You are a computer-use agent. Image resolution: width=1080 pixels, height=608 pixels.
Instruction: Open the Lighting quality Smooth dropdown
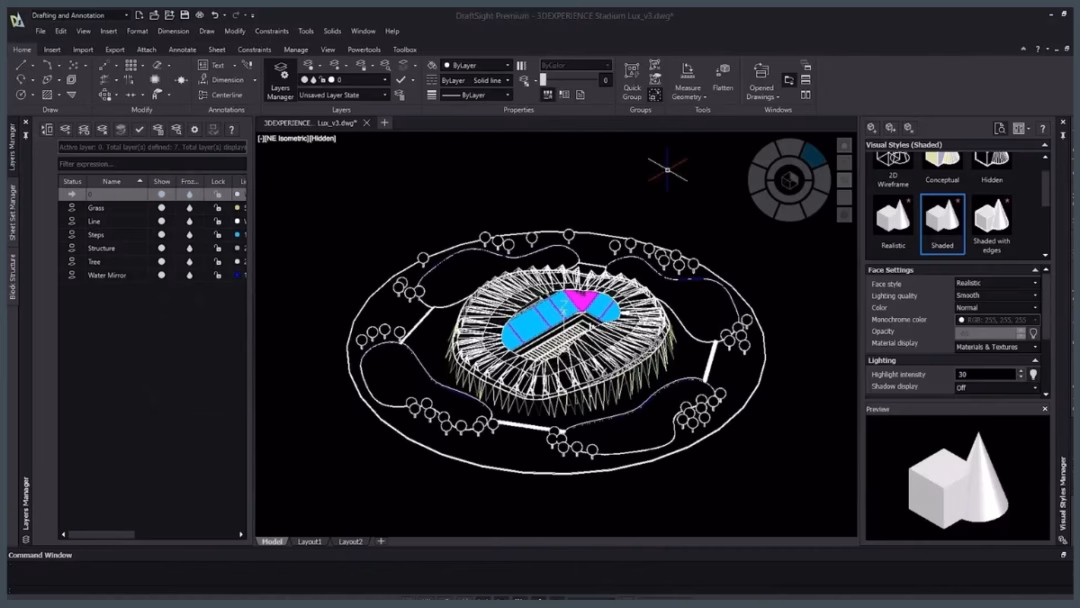point(996,295)
